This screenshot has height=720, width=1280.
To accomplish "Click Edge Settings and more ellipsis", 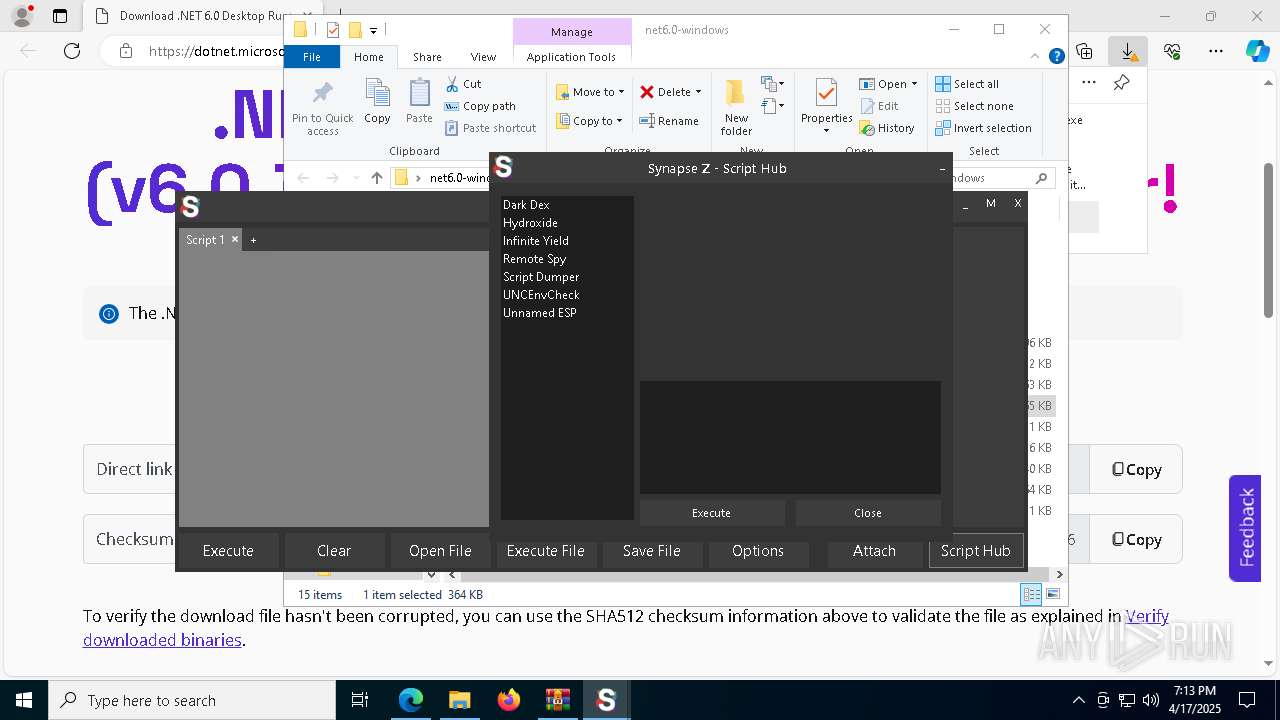I will pos(1216,51).
